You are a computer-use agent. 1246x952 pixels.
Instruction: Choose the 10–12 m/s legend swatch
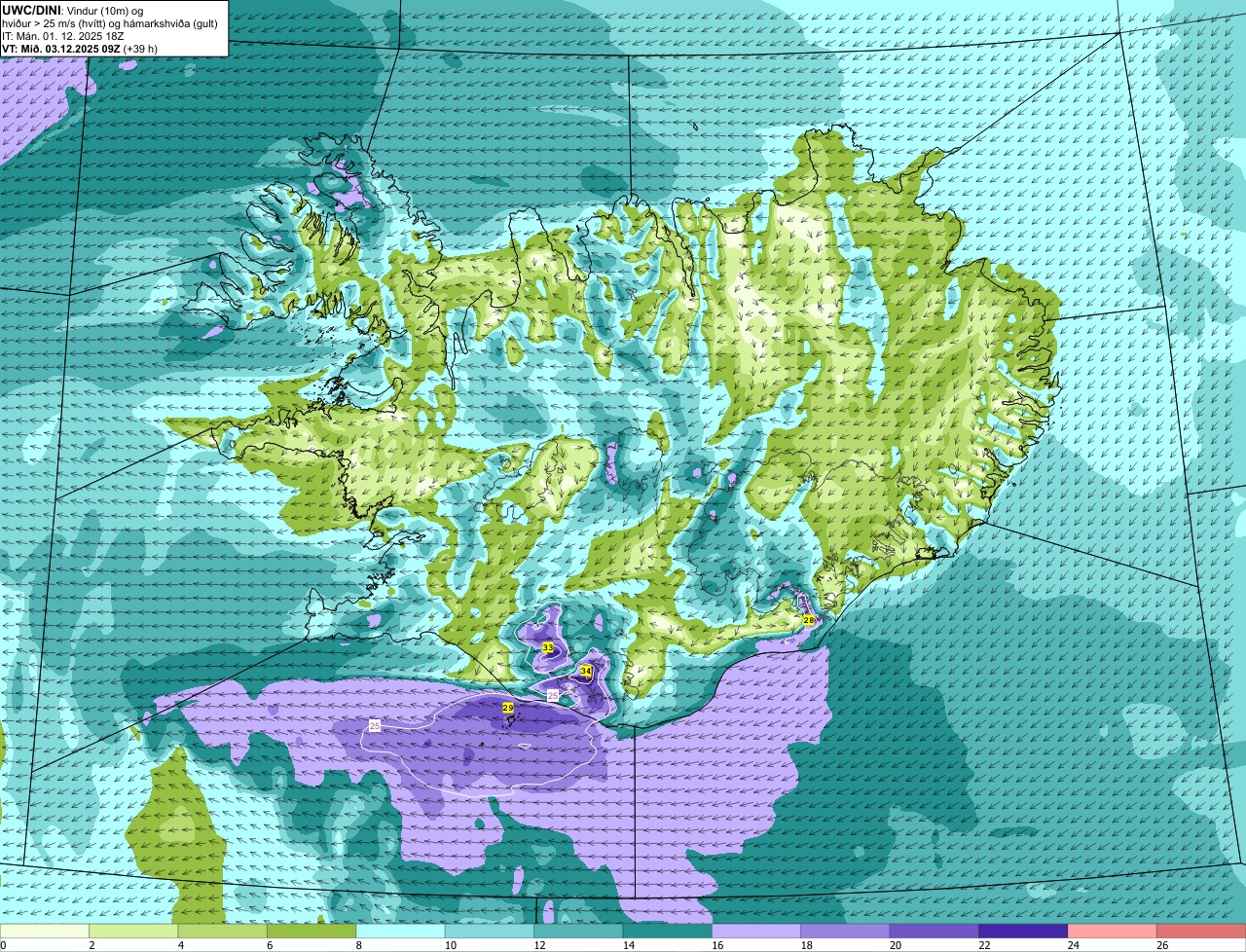coord(490,931)
